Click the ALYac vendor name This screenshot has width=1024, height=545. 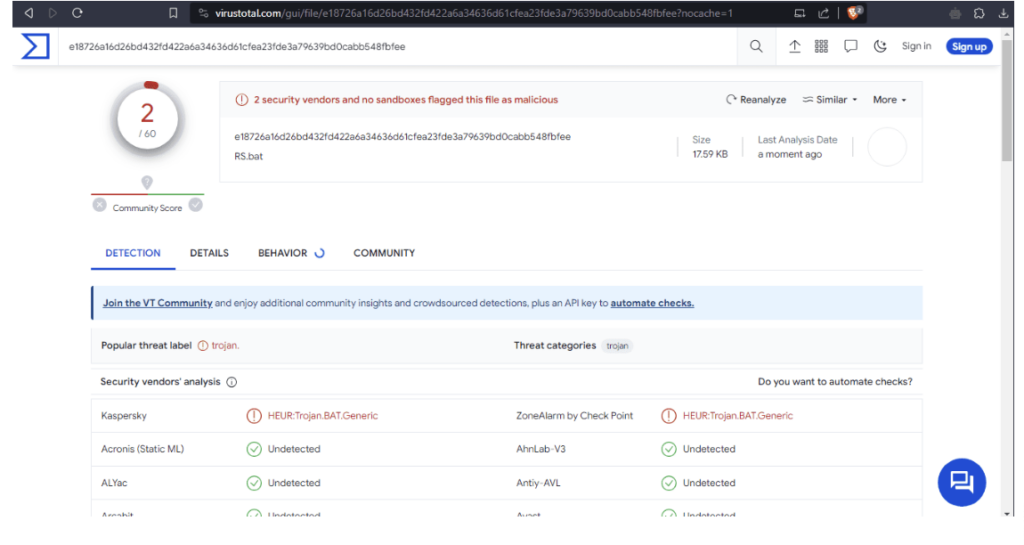(x=114, y=483)
